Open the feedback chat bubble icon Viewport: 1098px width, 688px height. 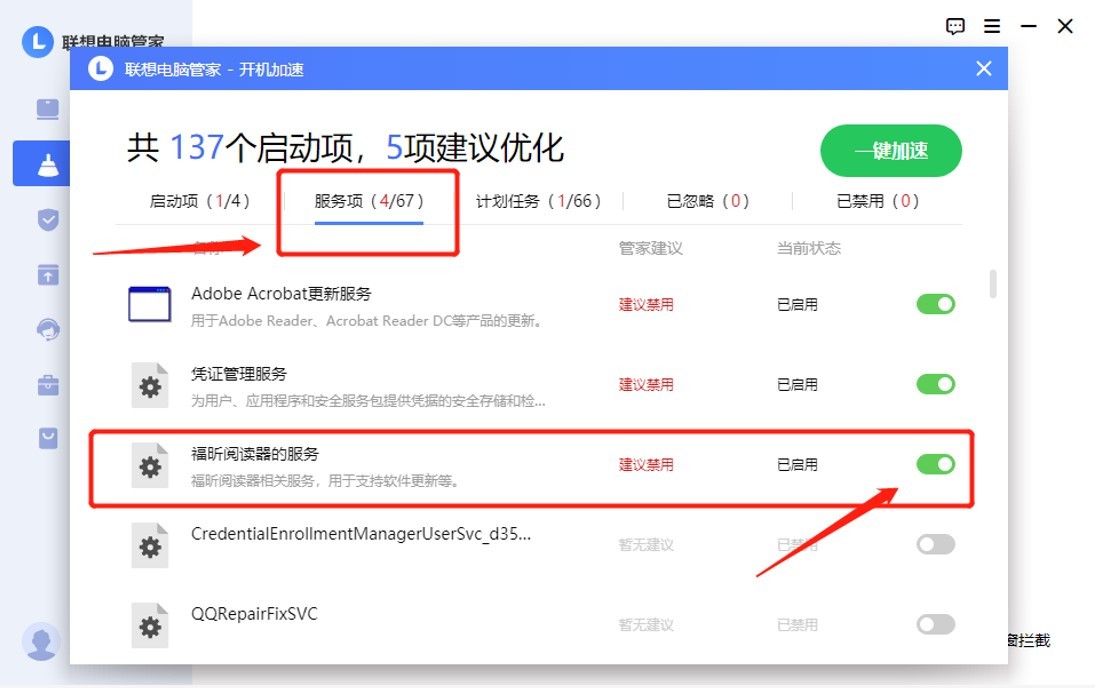955,27
